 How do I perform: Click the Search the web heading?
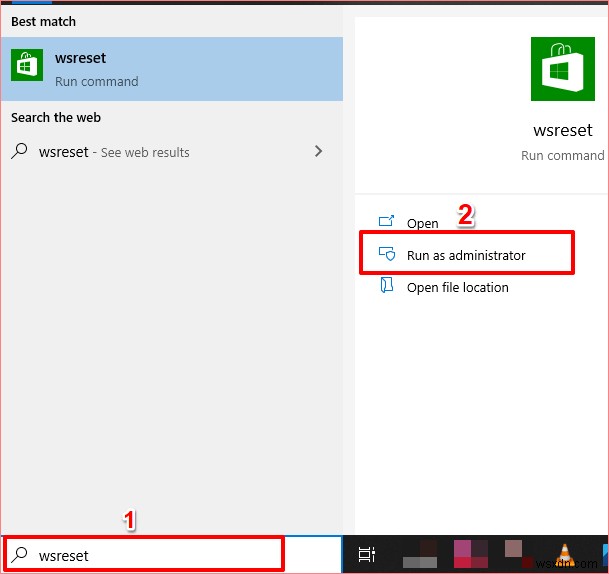point(56,117)
